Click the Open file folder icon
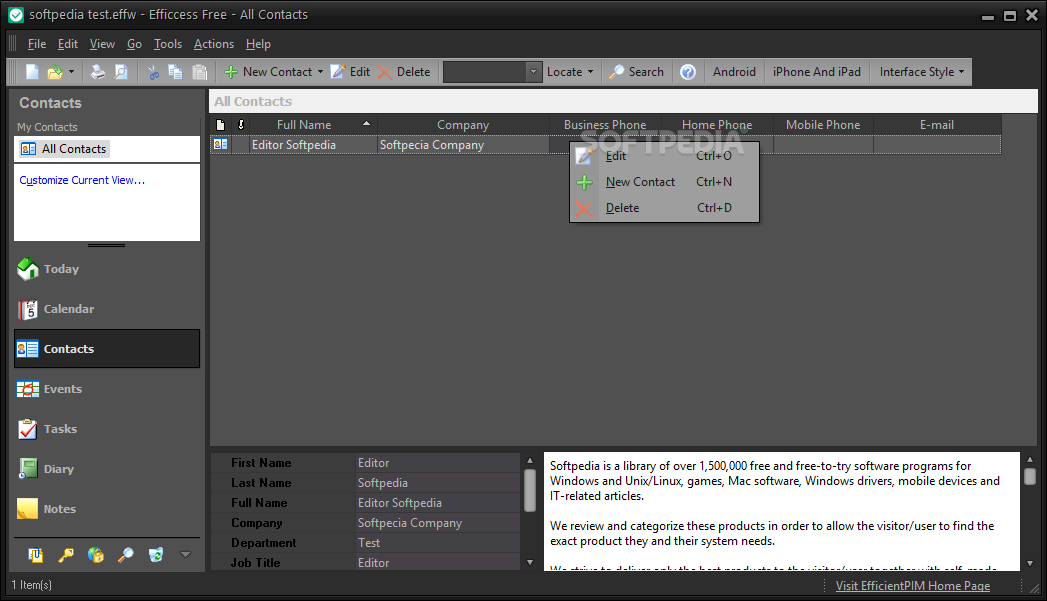The image size is (1047, 601). (55, 71)
